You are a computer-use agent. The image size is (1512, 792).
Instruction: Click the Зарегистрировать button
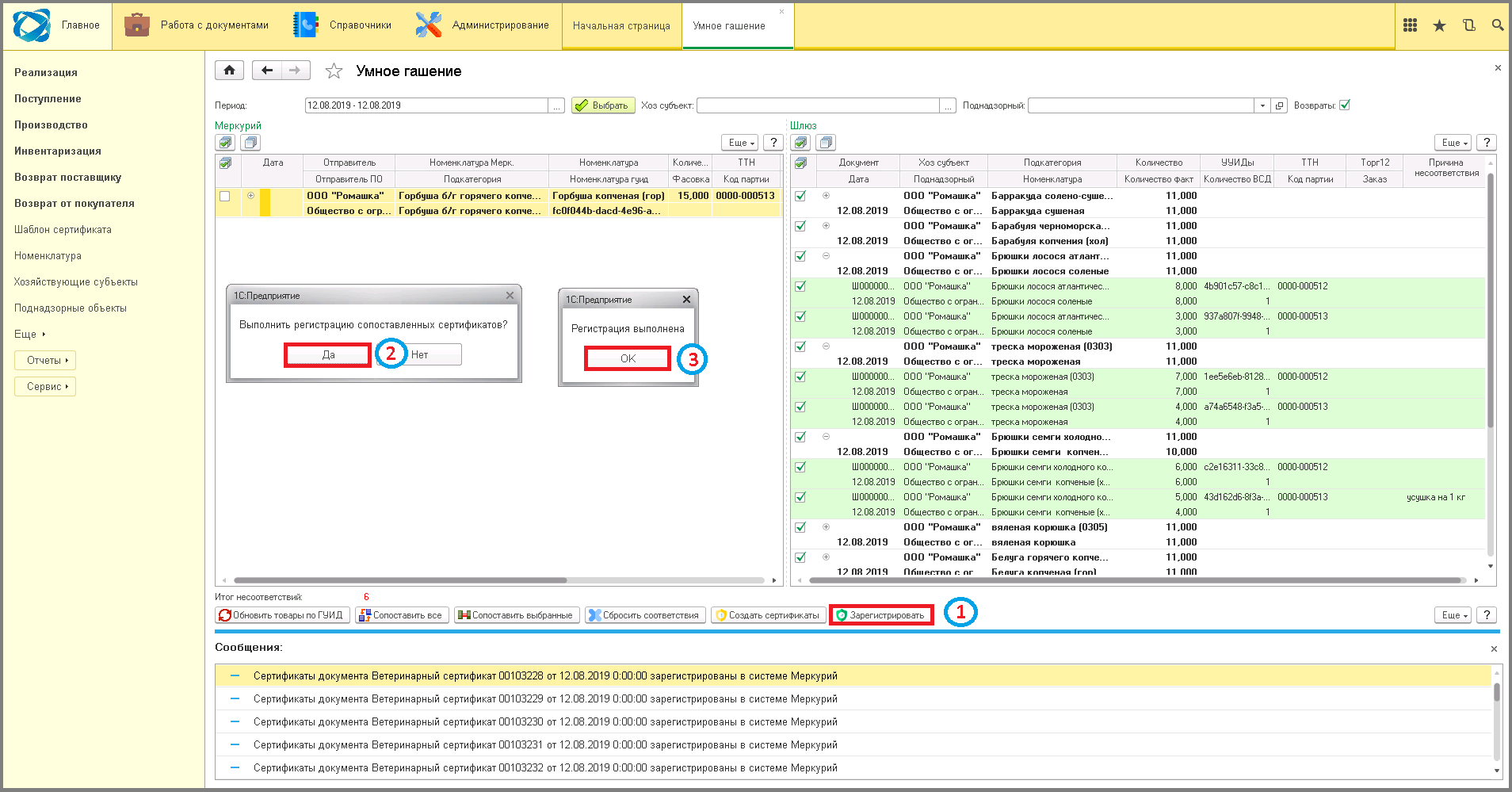point(881,615)
